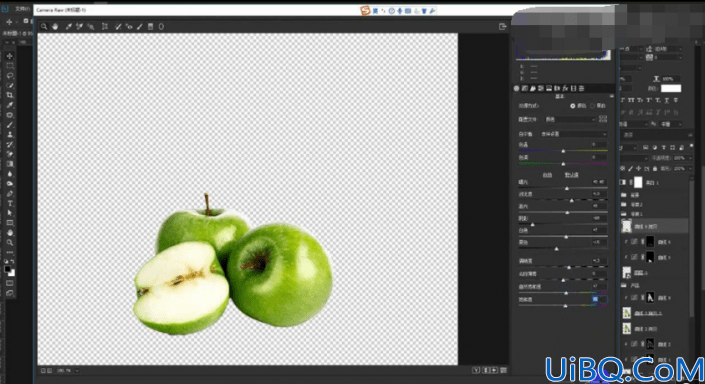The width and height of the screenshot is (705, 384).
Task: Select the Horizontal Type tool
Action: (x=9, y=203)
